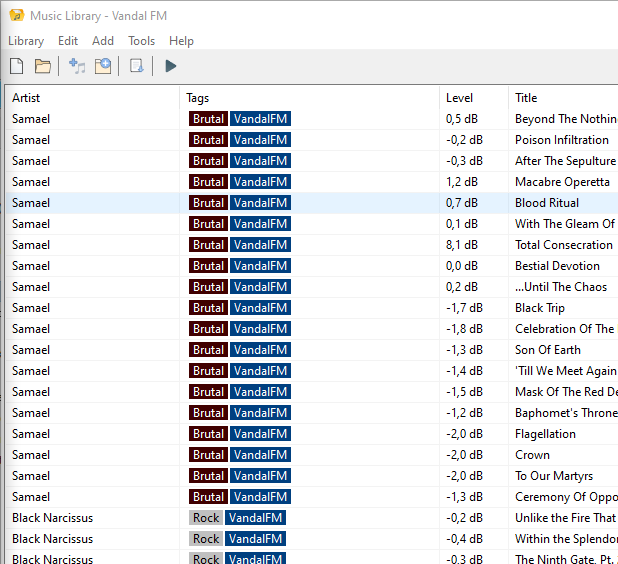Select the track Macabre Operetta
This screenshot has height=564, width=618.
coord(562,182)
